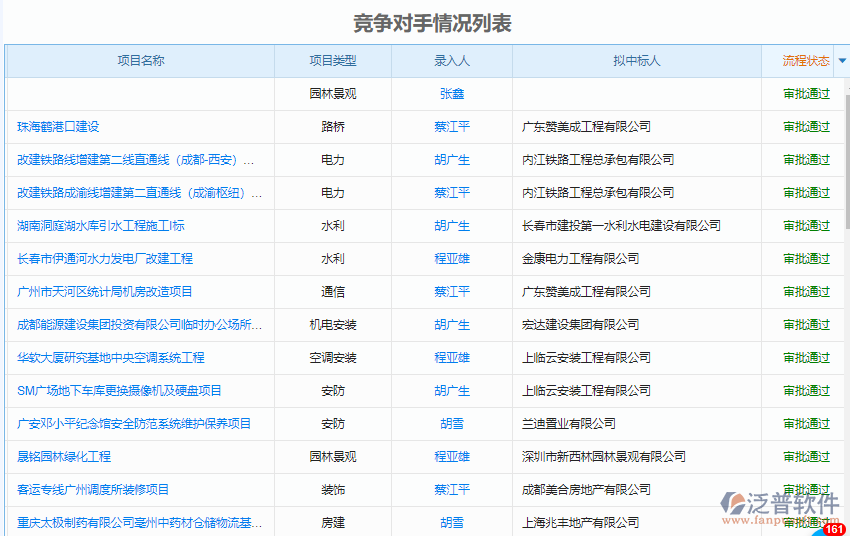Click the 拟中标人 column header
Image resolution: width=850 pixels, height=536 pixels.
click(636, 61)
